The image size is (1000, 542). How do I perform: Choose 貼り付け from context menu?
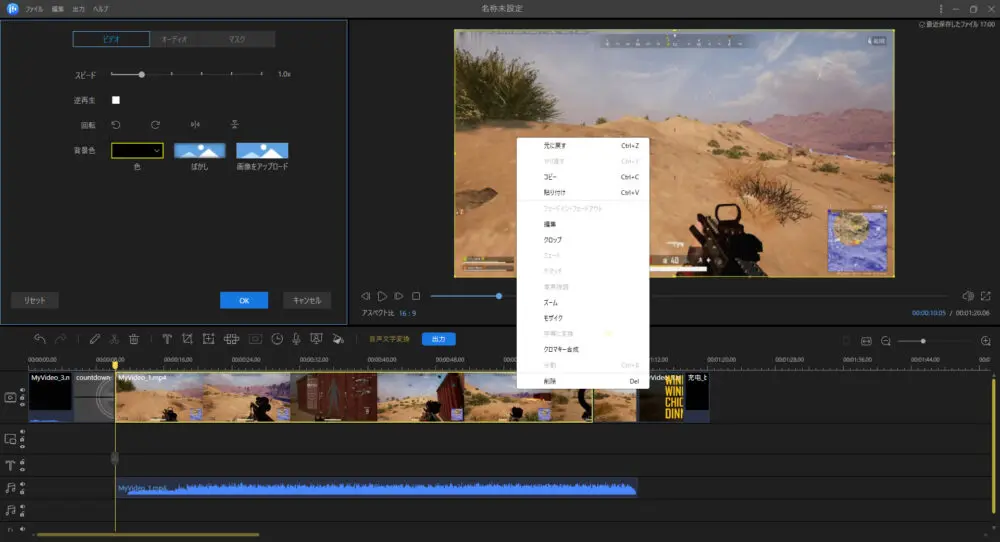coord(583,193)
